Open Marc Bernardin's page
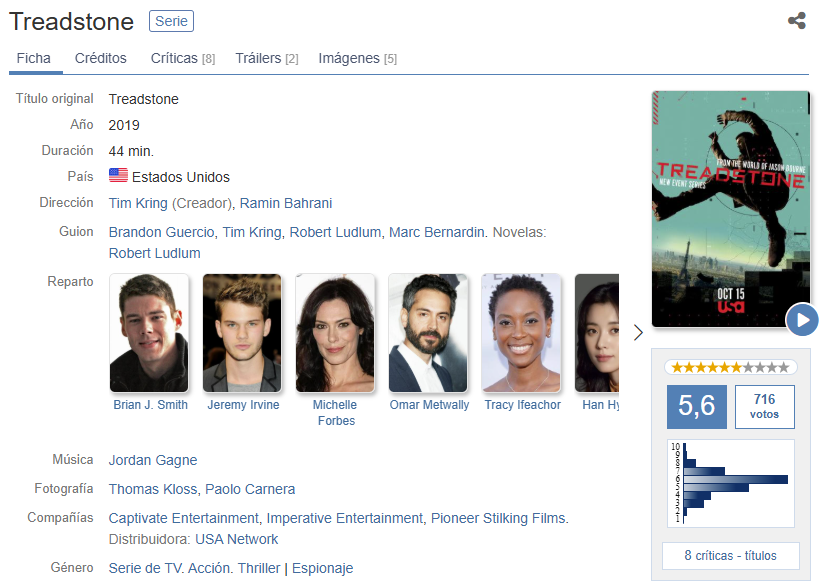This screenshot has height=582, width=823. [437, 232]
